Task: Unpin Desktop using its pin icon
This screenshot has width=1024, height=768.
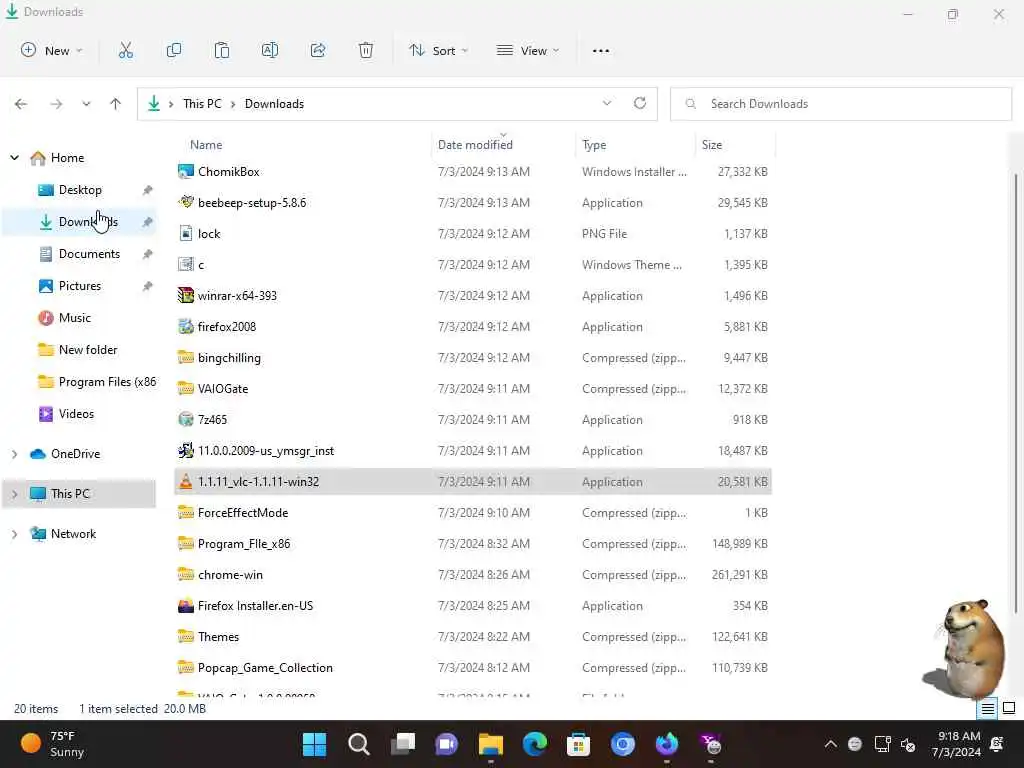Action: point(148,190)
